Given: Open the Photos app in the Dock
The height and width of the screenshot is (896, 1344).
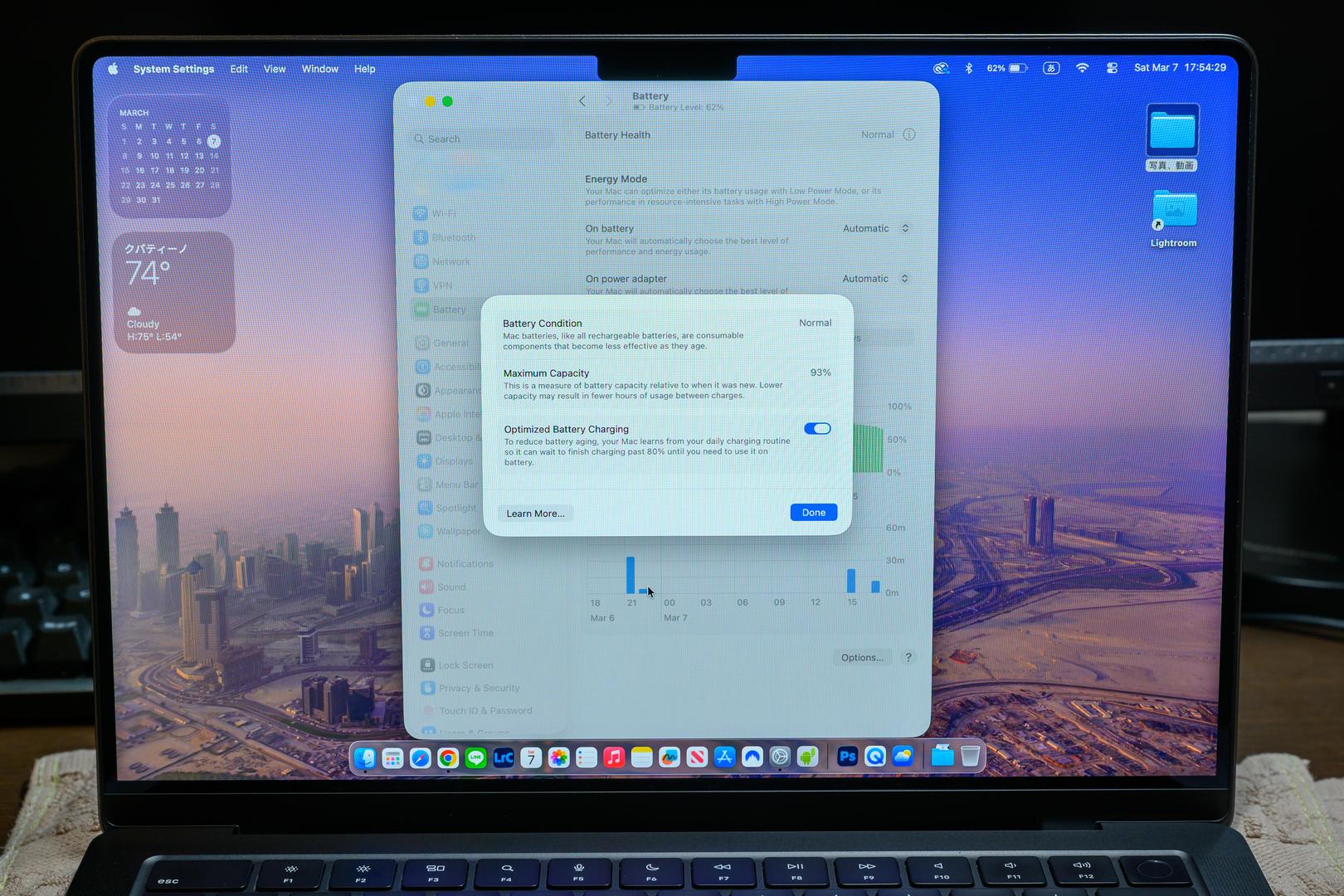Looking at the screenshot, I should pyautogui.click(x=559, y=757).
